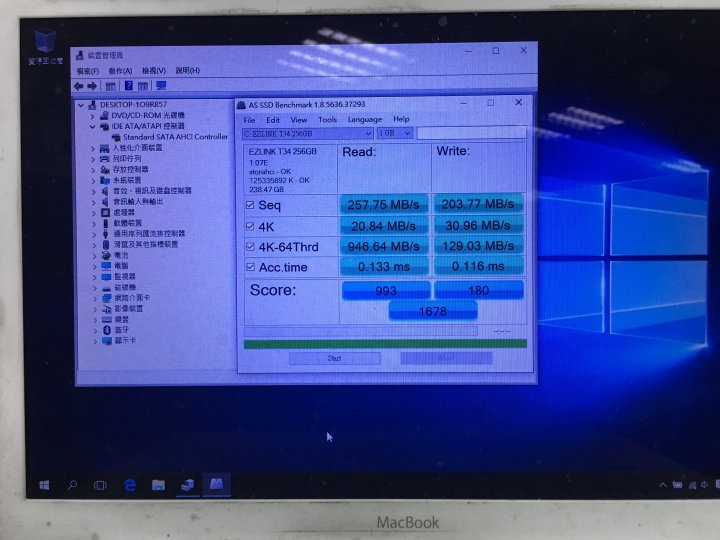The height and width of the screenshot is (540, 720).
Task: Click the DVD/CD-ROM 光碟機 drive icon
Action: (x=105, y=115)
